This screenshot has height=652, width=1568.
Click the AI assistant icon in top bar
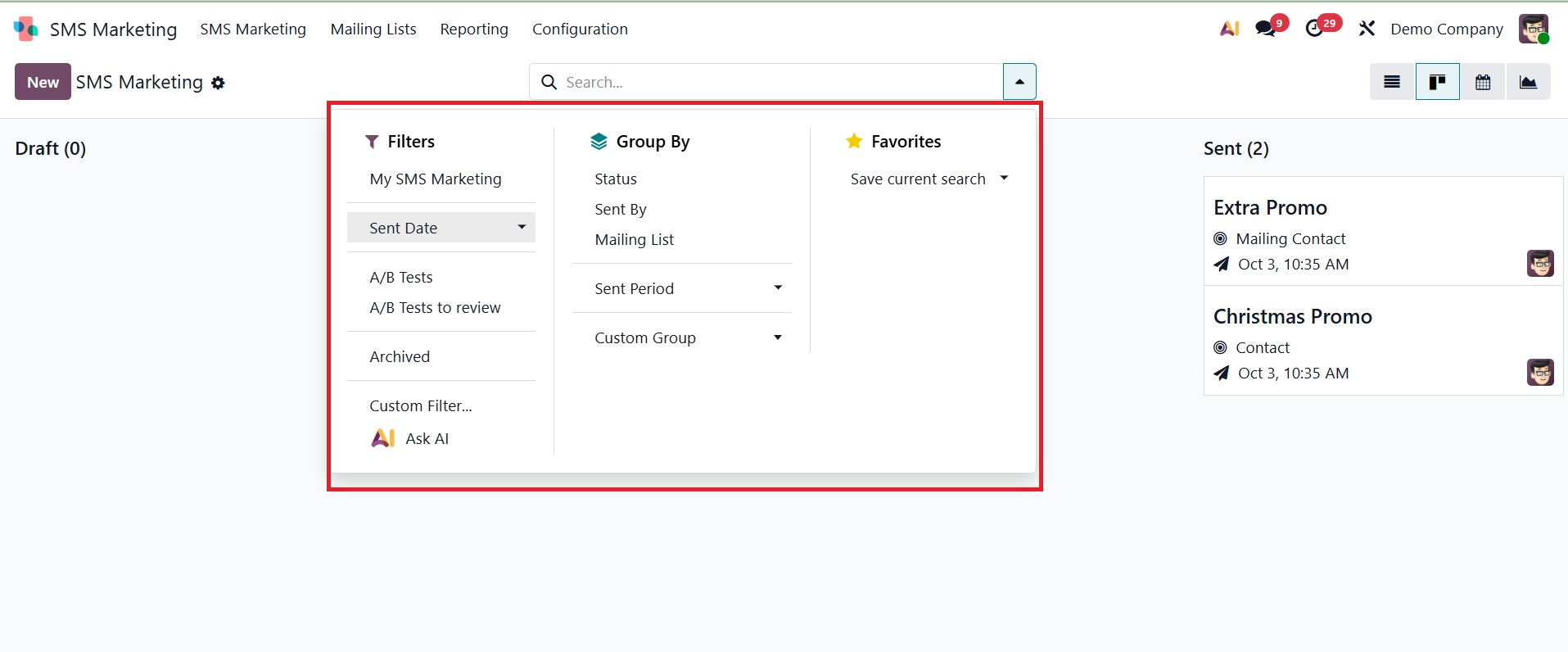pos(1229,29)
